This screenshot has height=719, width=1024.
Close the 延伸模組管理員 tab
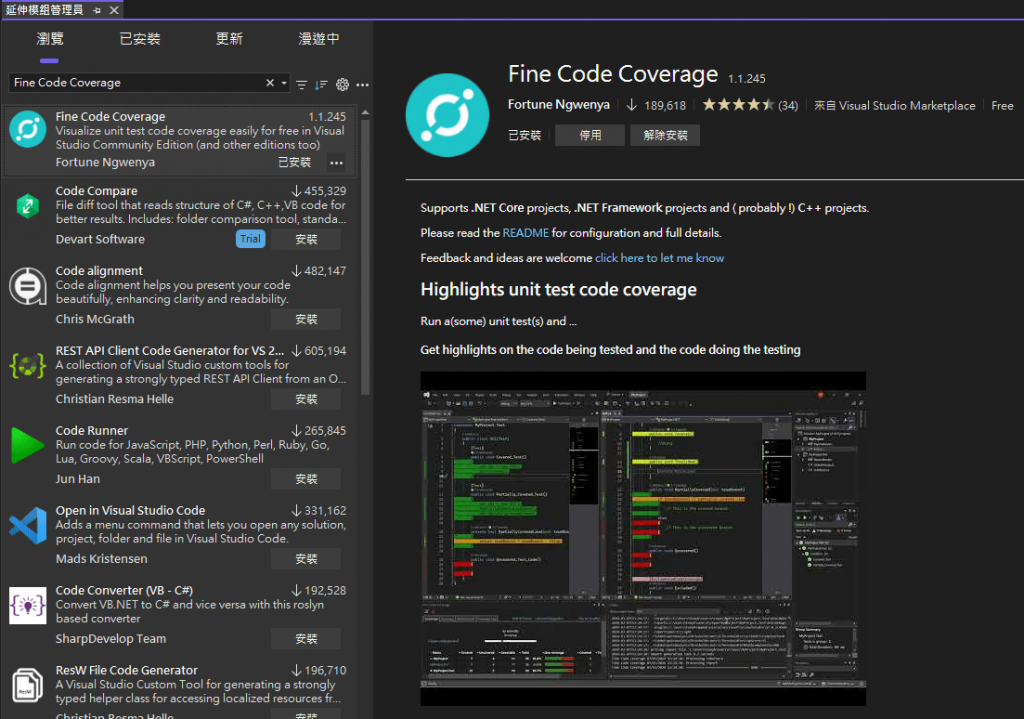pos(114,10)
